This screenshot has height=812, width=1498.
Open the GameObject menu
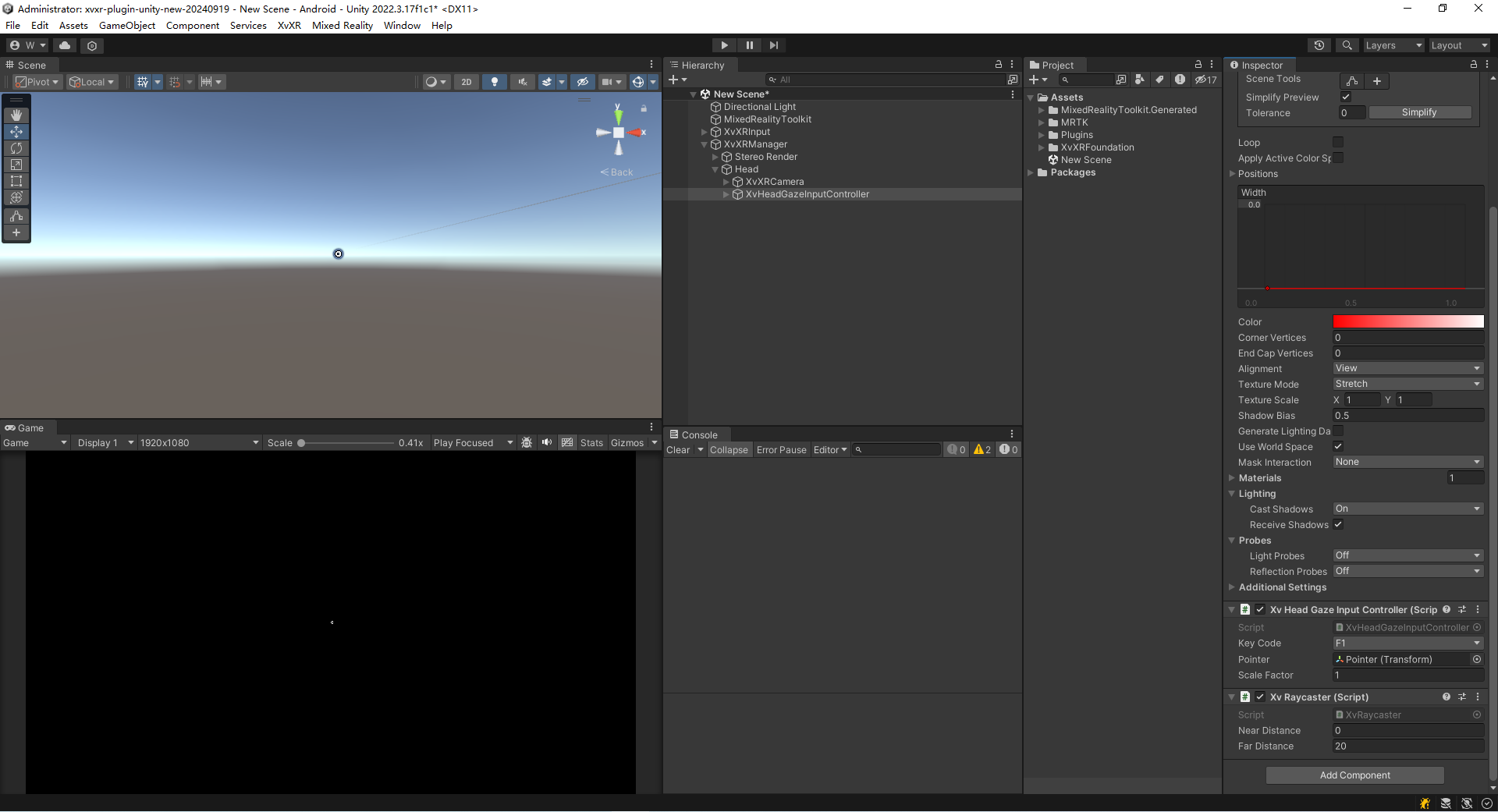127,25
